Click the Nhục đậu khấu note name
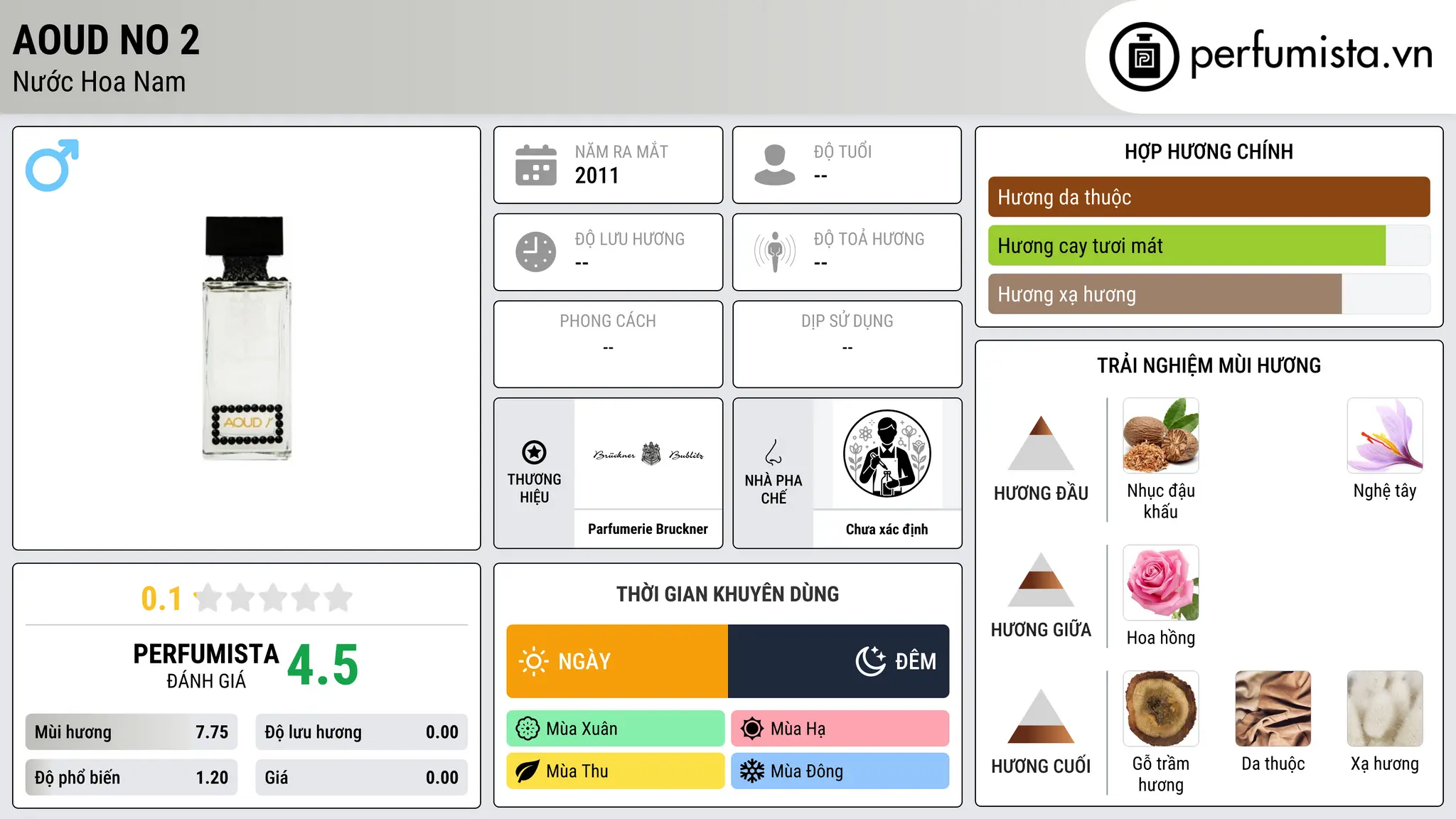The width and height of the screenshot is (1456, 819). coord(1161,501)
